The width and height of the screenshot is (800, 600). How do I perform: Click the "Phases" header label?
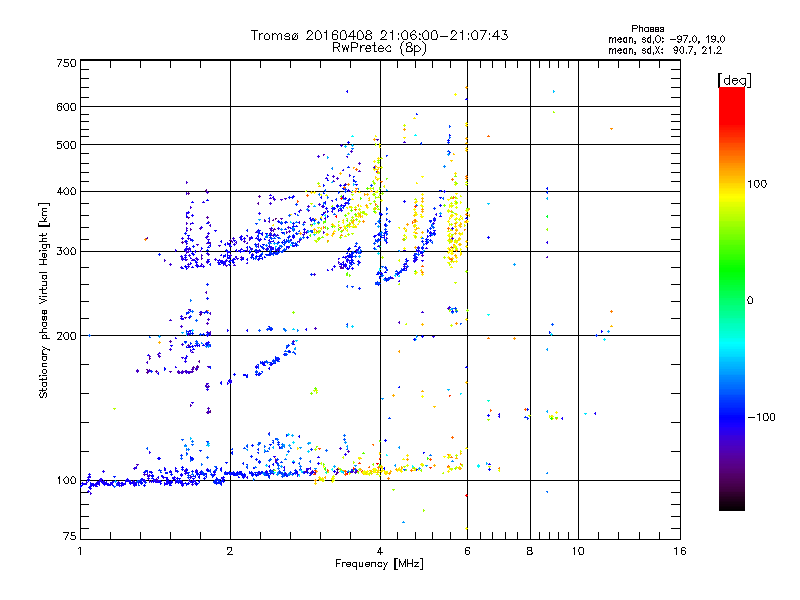pyautogui.click(x=647, y=29)
